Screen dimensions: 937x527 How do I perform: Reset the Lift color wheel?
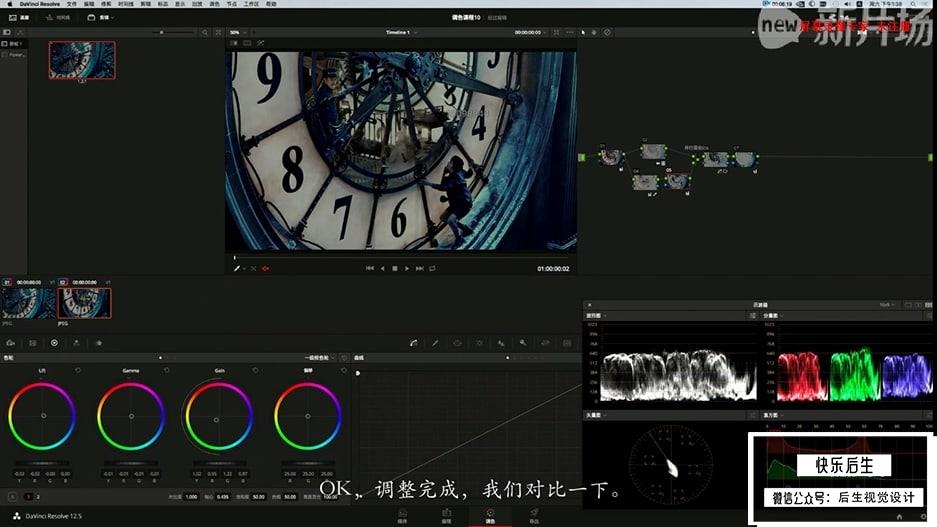[78, 370]
